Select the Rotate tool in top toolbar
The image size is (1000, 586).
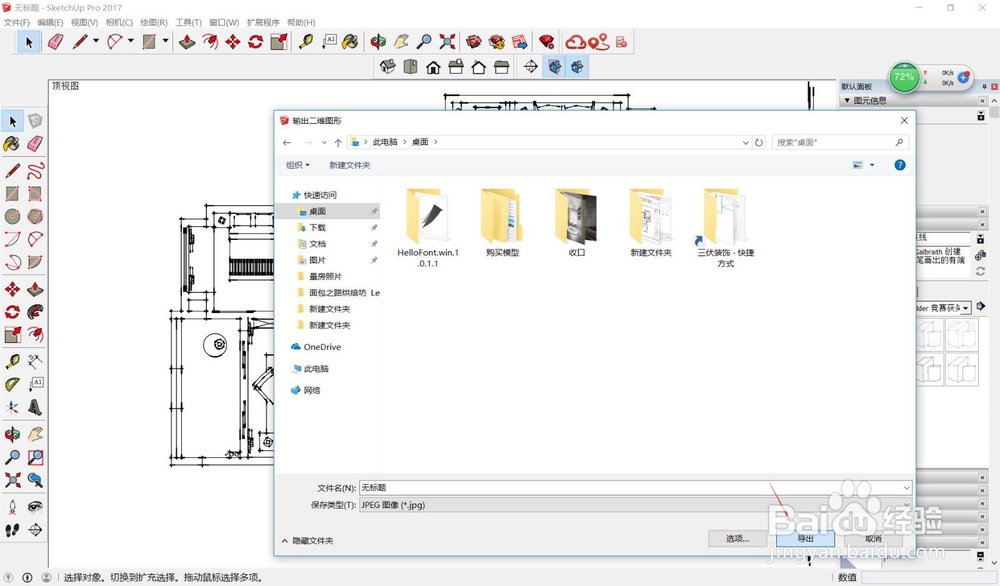coord(256,42)
